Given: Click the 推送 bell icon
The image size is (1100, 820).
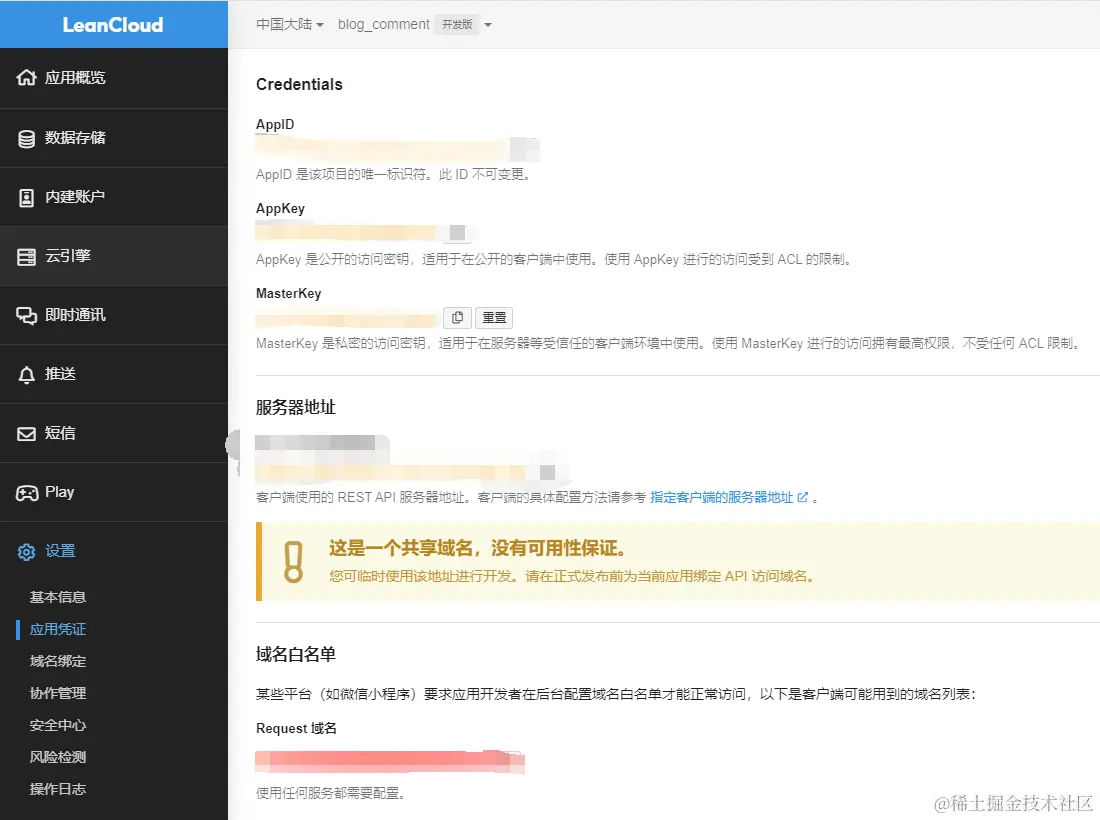Looking at the screenshot, I should coord(26,375).
